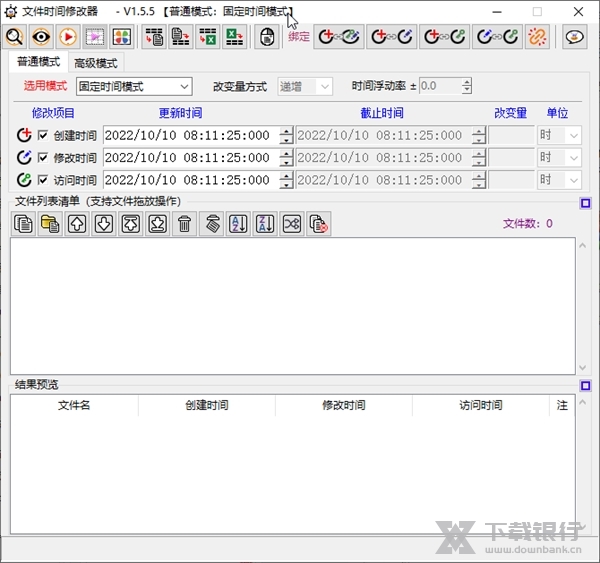
Task: Click the import table to file list icon
Action: (x=154, y=37)
